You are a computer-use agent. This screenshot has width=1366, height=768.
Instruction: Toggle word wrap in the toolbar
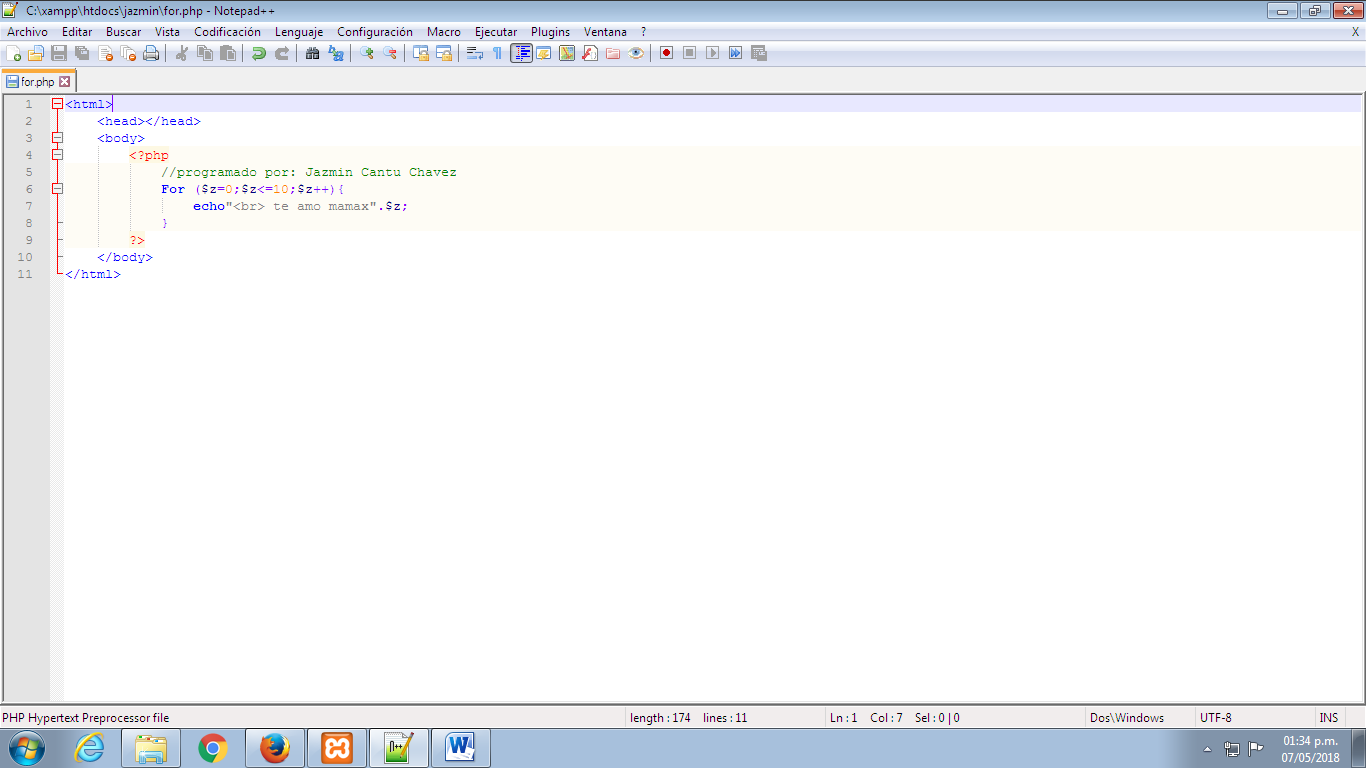pyautogui.click(x=472, y=53)
